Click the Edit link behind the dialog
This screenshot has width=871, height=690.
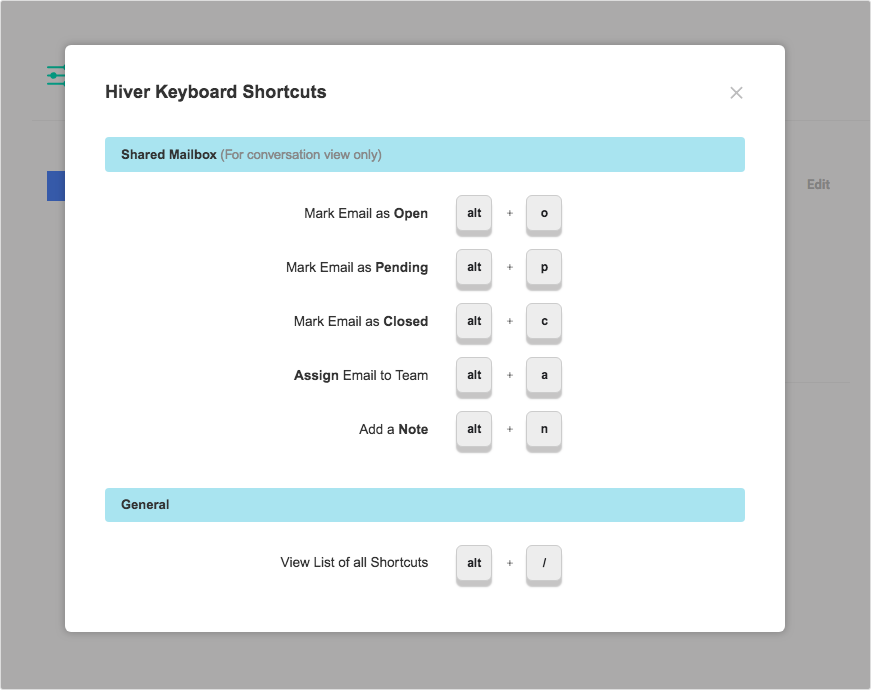(x=818, y=184)
